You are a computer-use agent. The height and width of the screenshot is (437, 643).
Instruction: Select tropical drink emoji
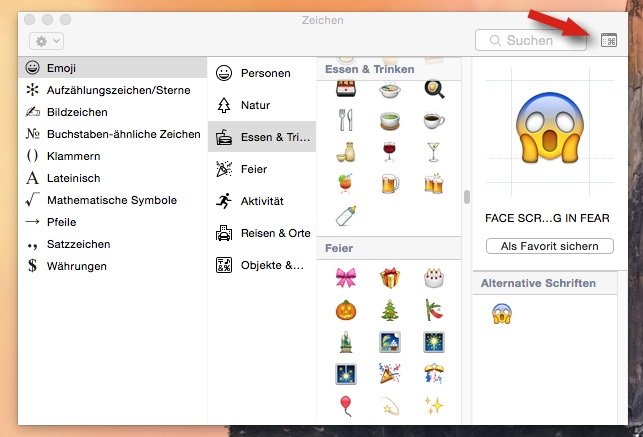coord(346,183)
